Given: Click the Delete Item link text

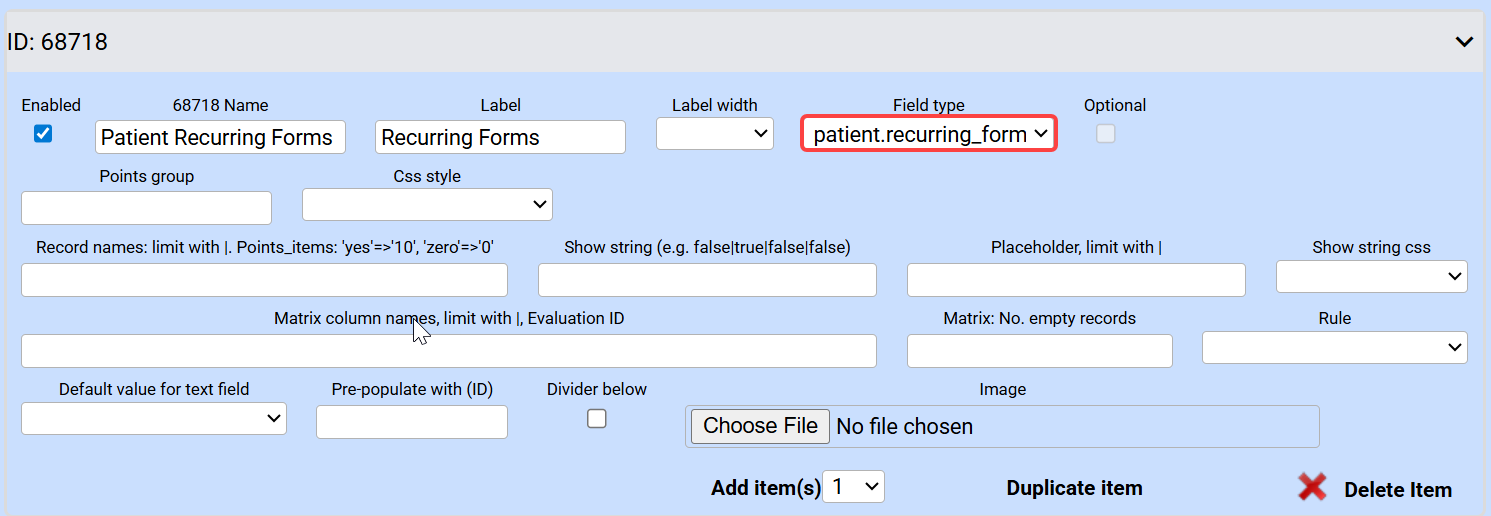Looking at the screenshot, I should coord(1397,490).
